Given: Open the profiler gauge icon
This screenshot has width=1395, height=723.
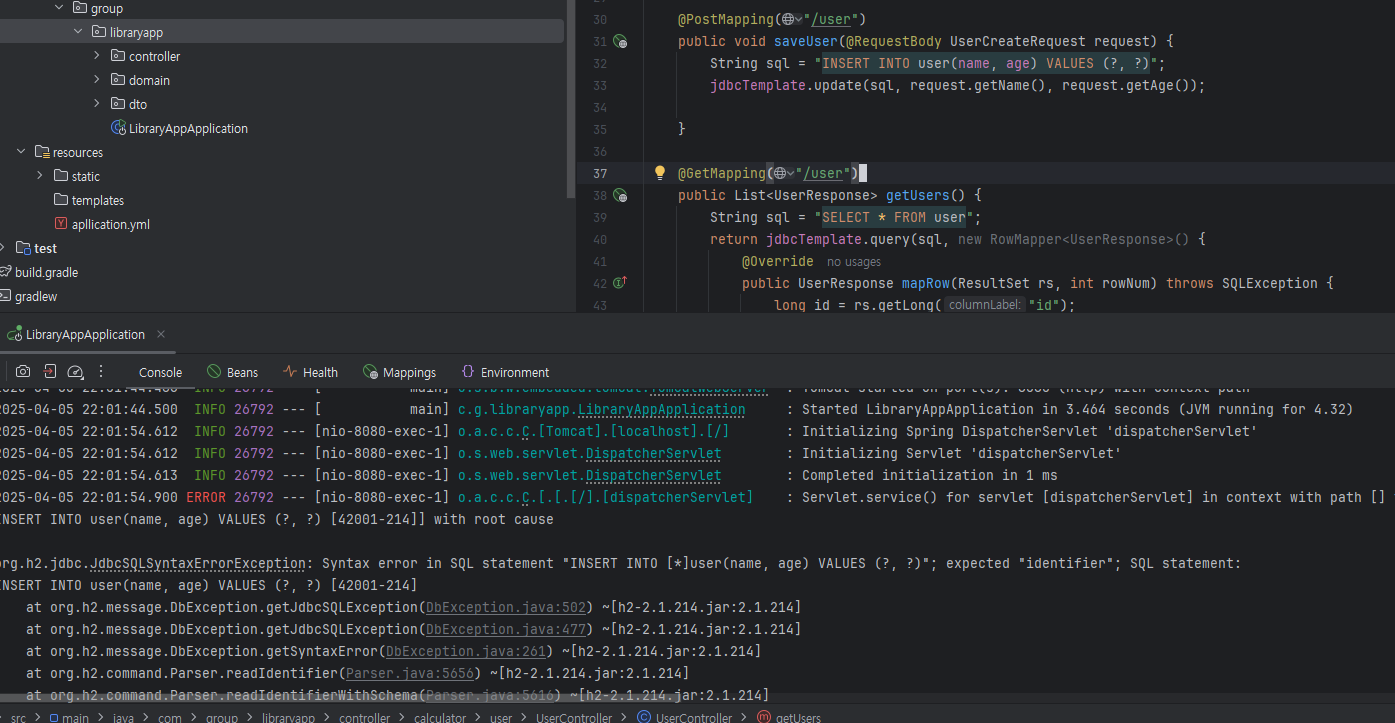Looking at the screenshot, I should (75, 371).
